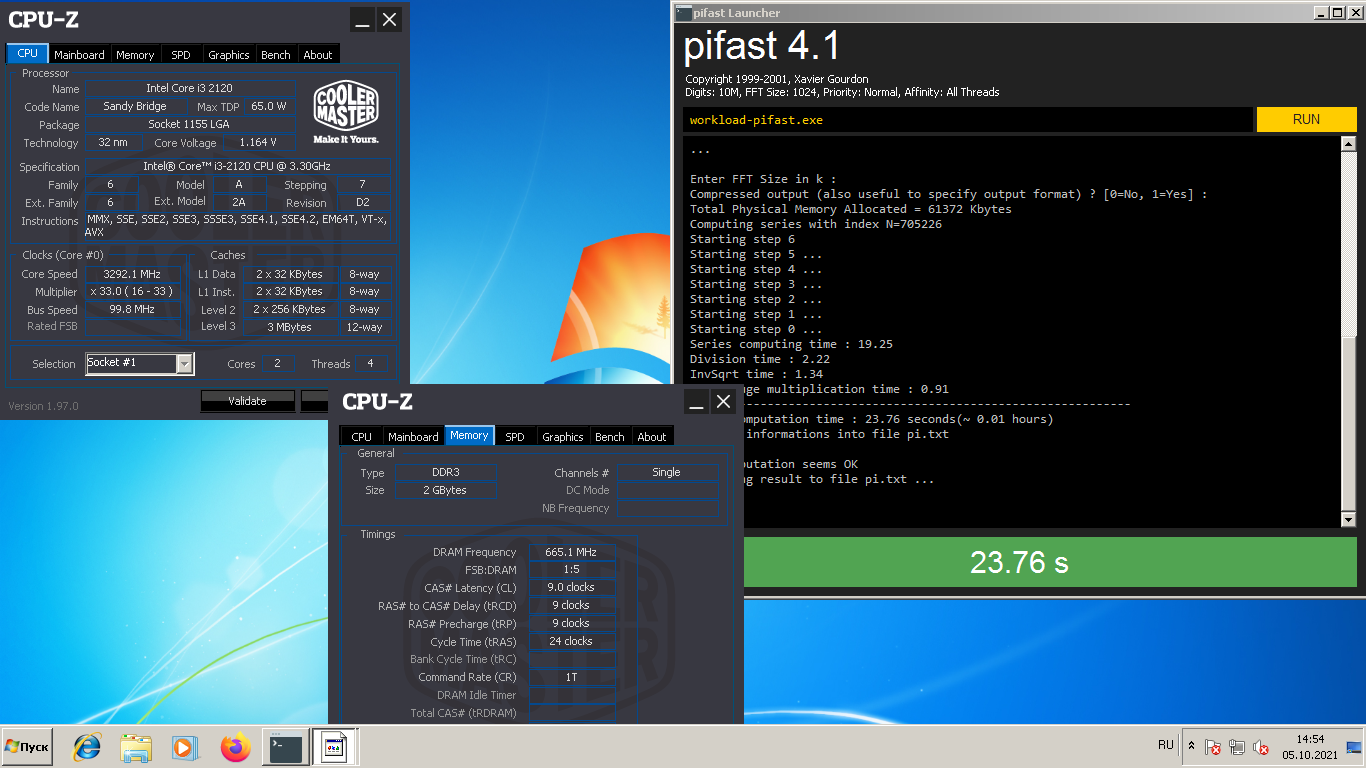Open SPD tab in top CPU-Z window
The width and height of the screenshot is (1366, 768).
181,55
